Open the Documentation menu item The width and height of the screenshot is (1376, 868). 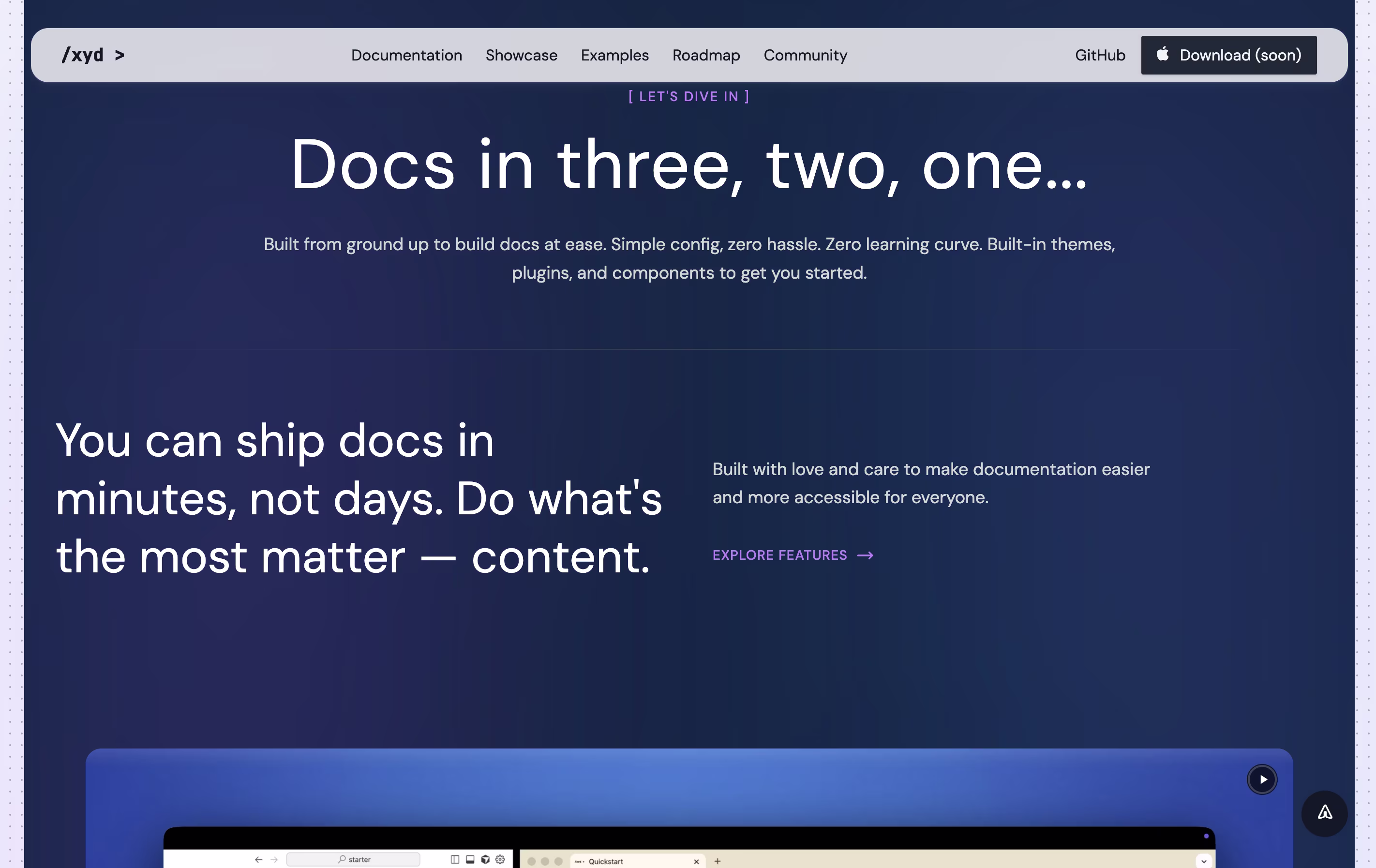point(406,55)
